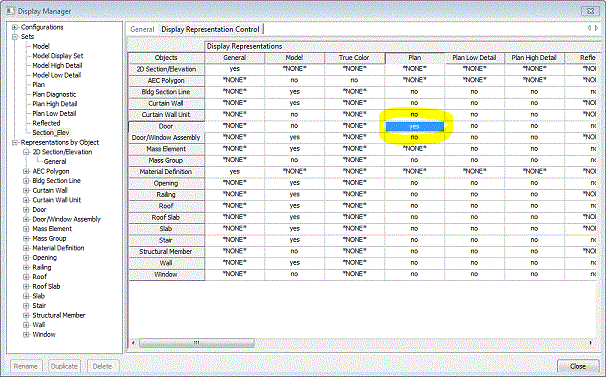Collapse the 2D Section/Elevation tree node
The width and height of the screenshot is (606, 377).
26,152
